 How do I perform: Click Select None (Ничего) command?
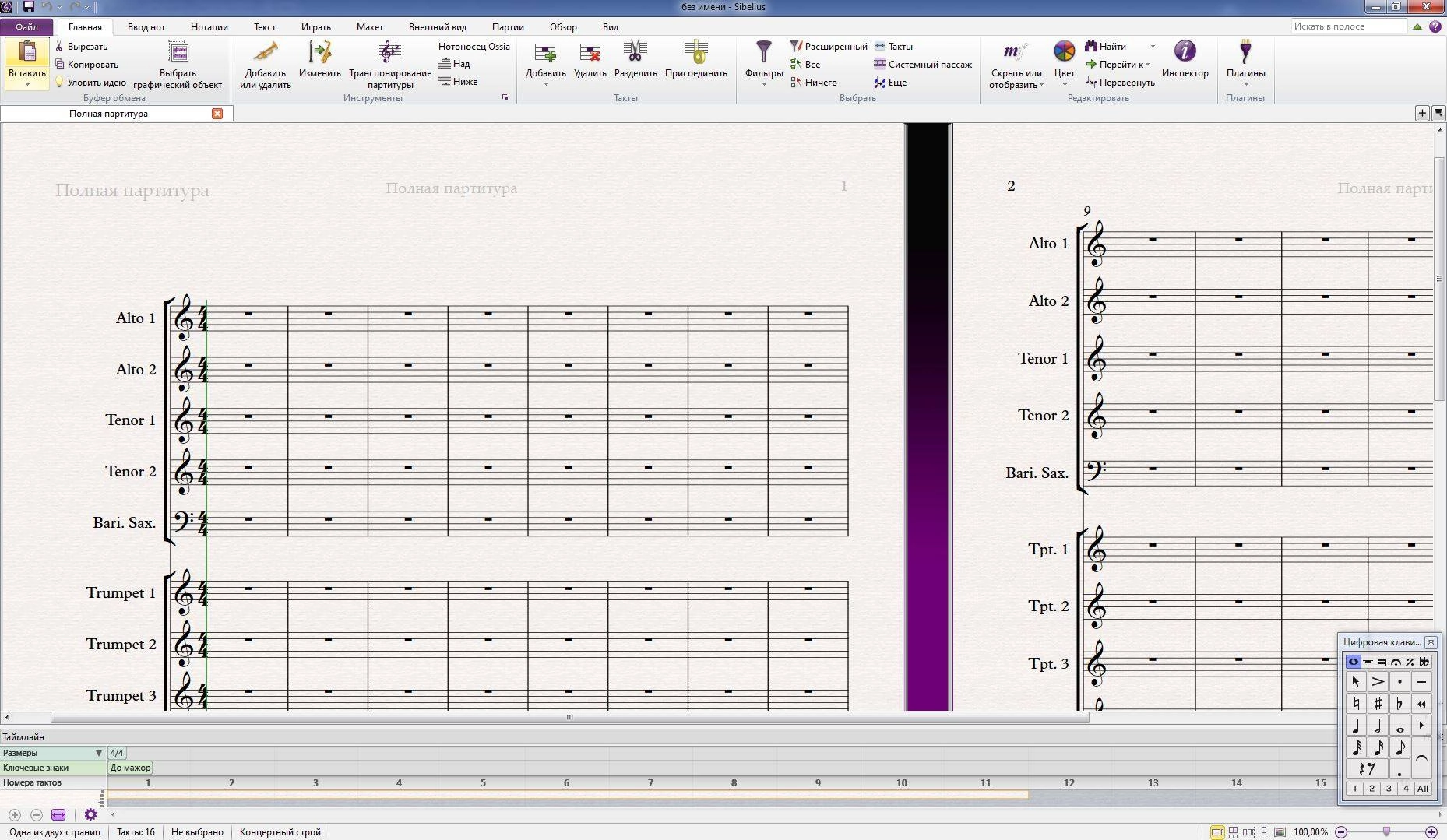(x=814, y=83)
